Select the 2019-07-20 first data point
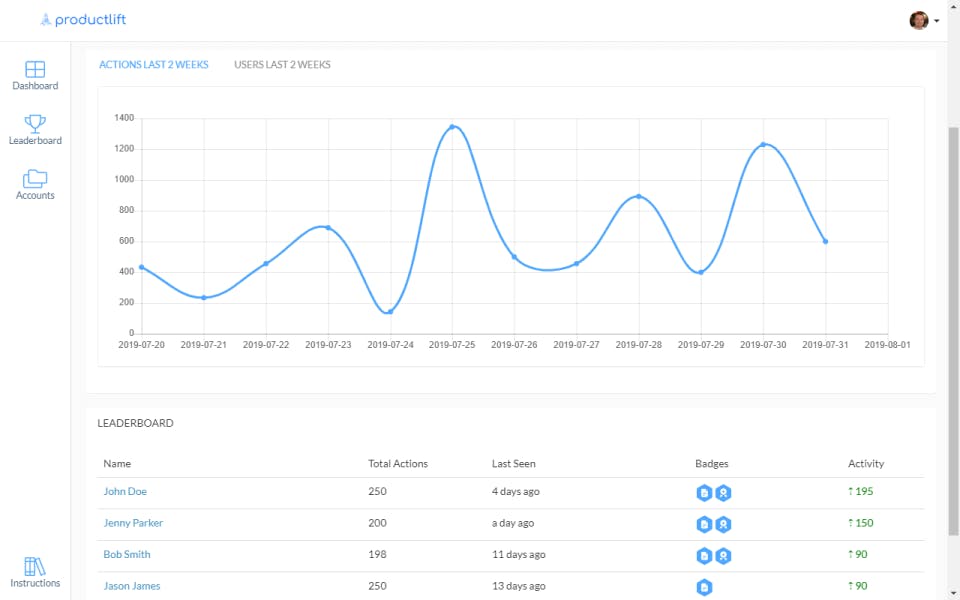This screenshot has height=600, width=960. click(141, 267)
